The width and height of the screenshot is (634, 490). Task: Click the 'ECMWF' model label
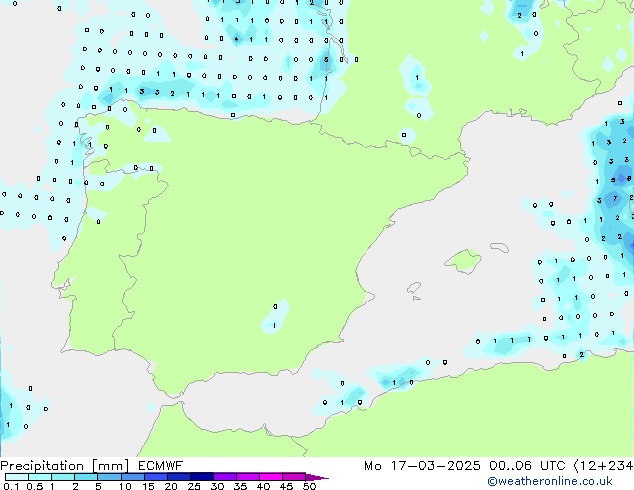pyautogui.click(x=160, y=466)
